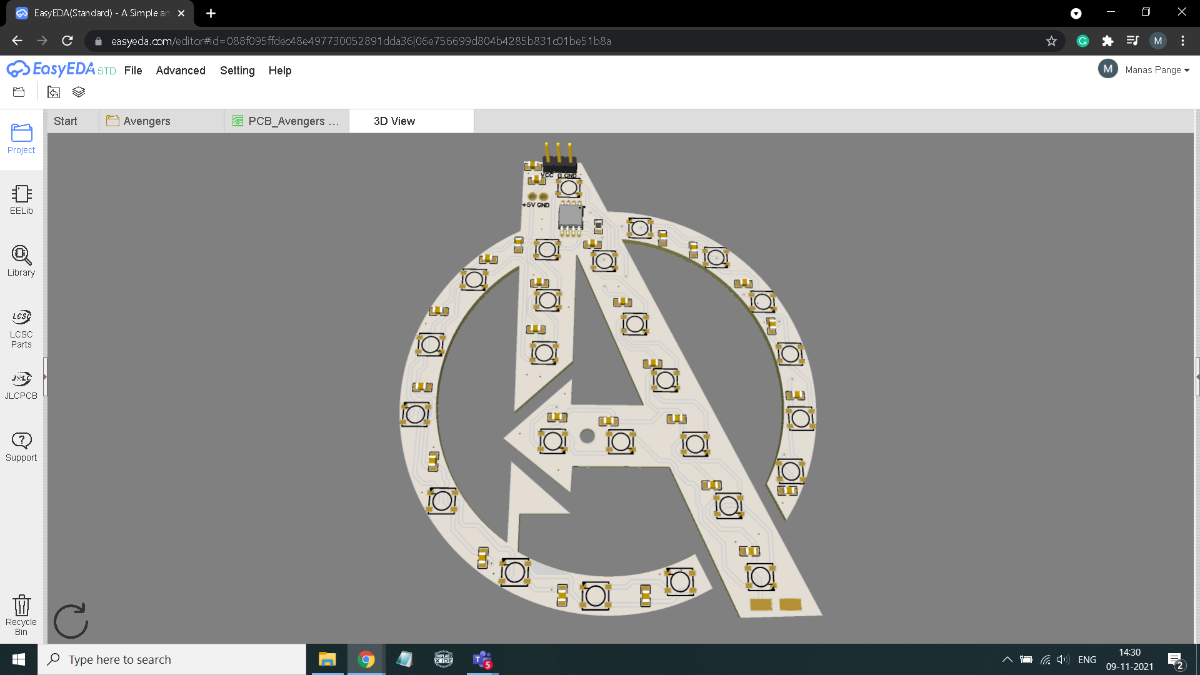The width and height of the screenshot is (1200, 675).
Task: Open the Chrome three-dot menu
Action: (x=1184, y=41)
